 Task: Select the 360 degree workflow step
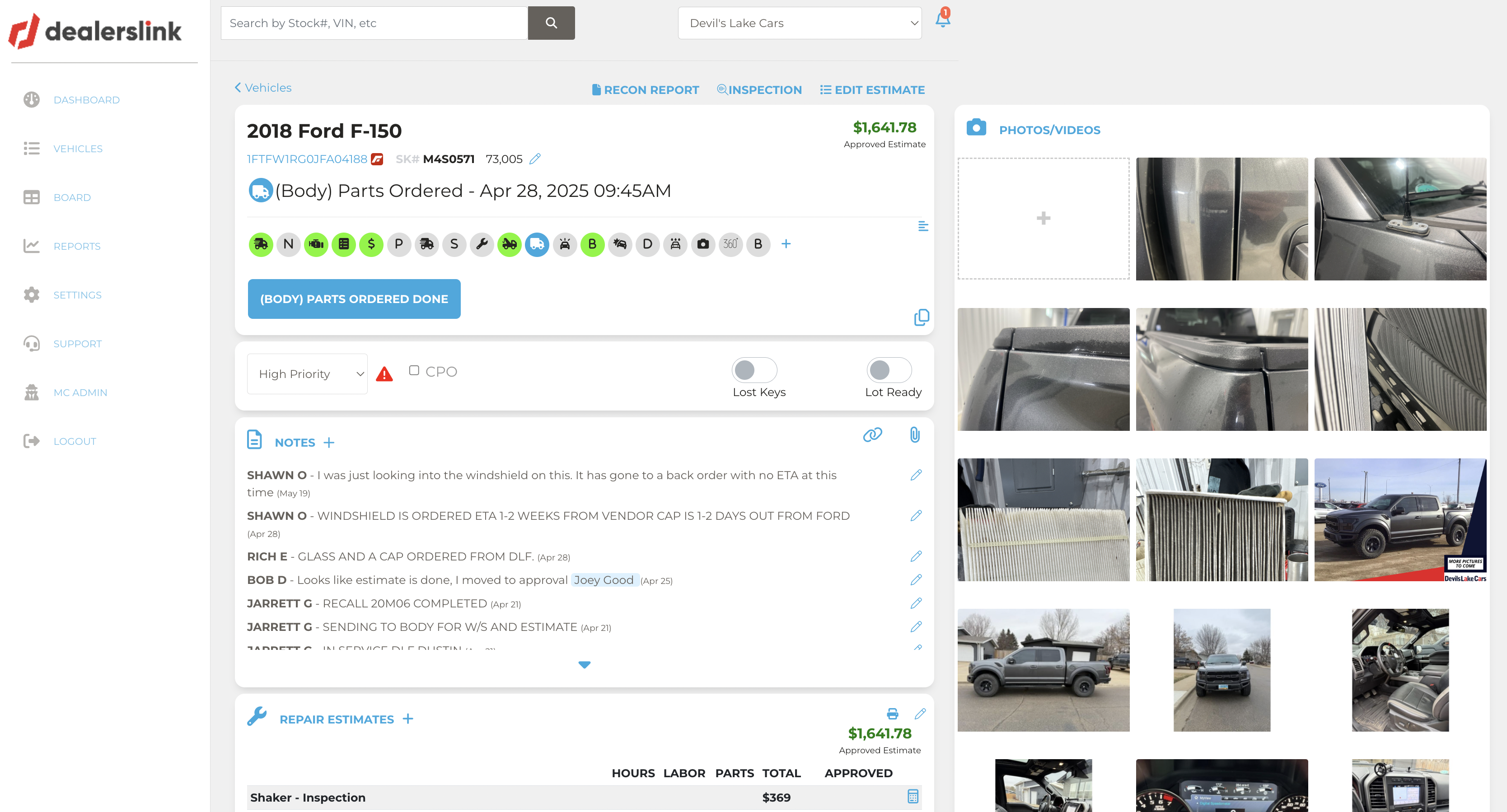pos(730,244)
